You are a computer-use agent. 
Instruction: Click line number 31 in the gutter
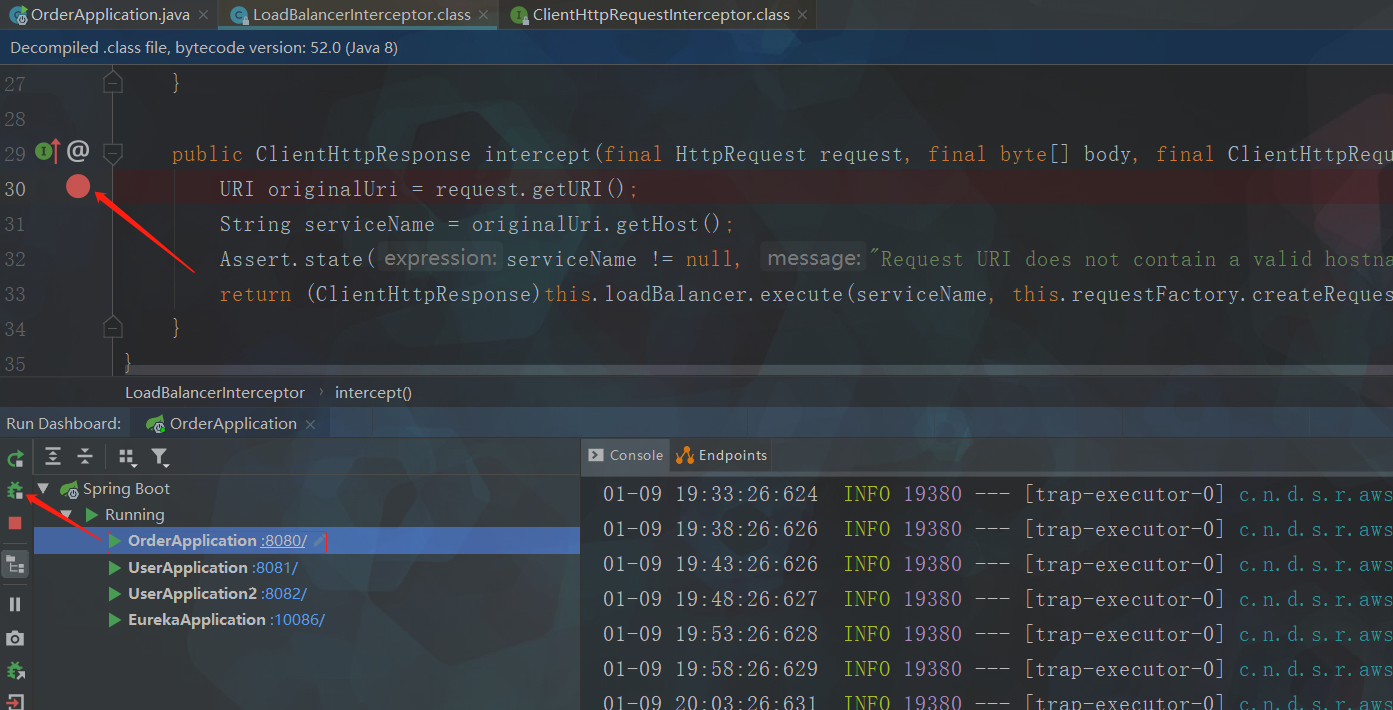[14, 224]
